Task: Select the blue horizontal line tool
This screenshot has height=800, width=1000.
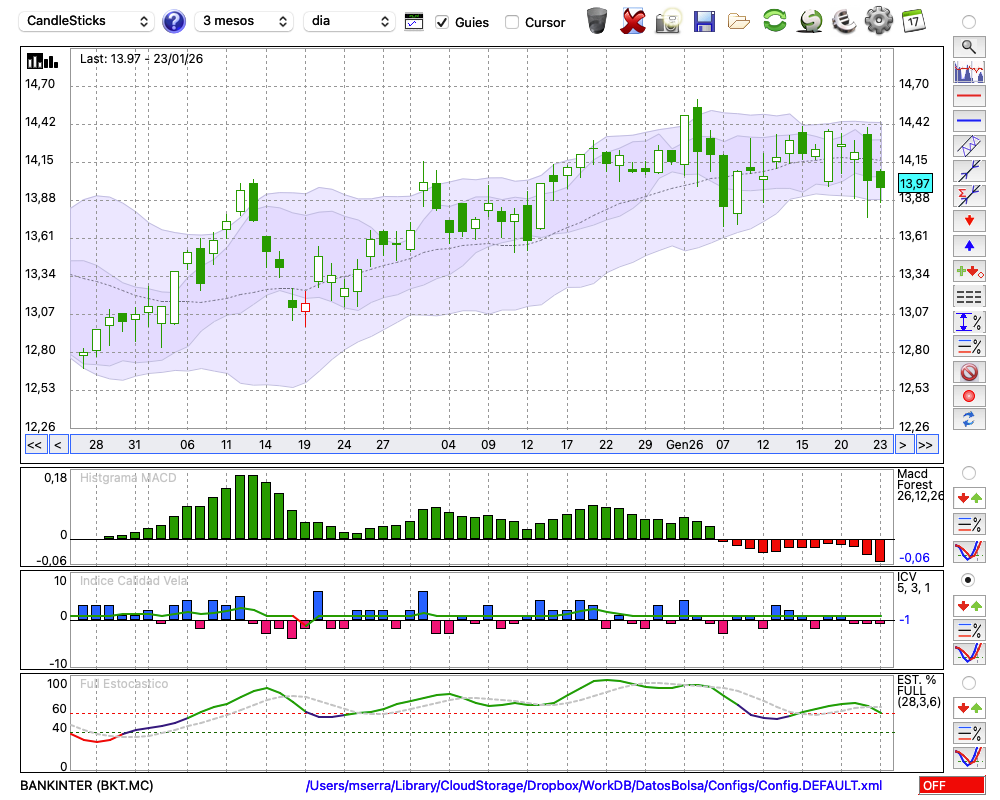Action: click(x=968, y=121)
